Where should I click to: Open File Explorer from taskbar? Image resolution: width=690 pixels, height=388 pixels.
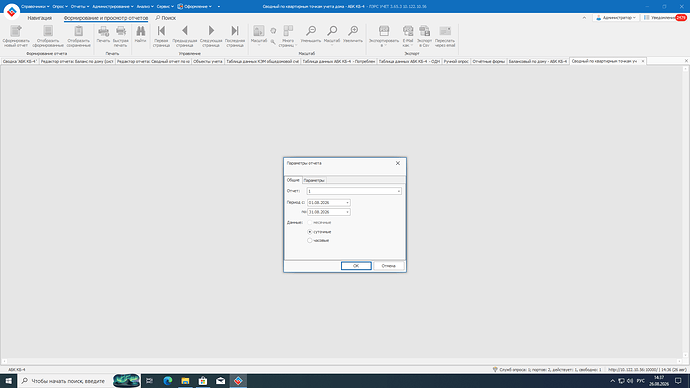185,381
